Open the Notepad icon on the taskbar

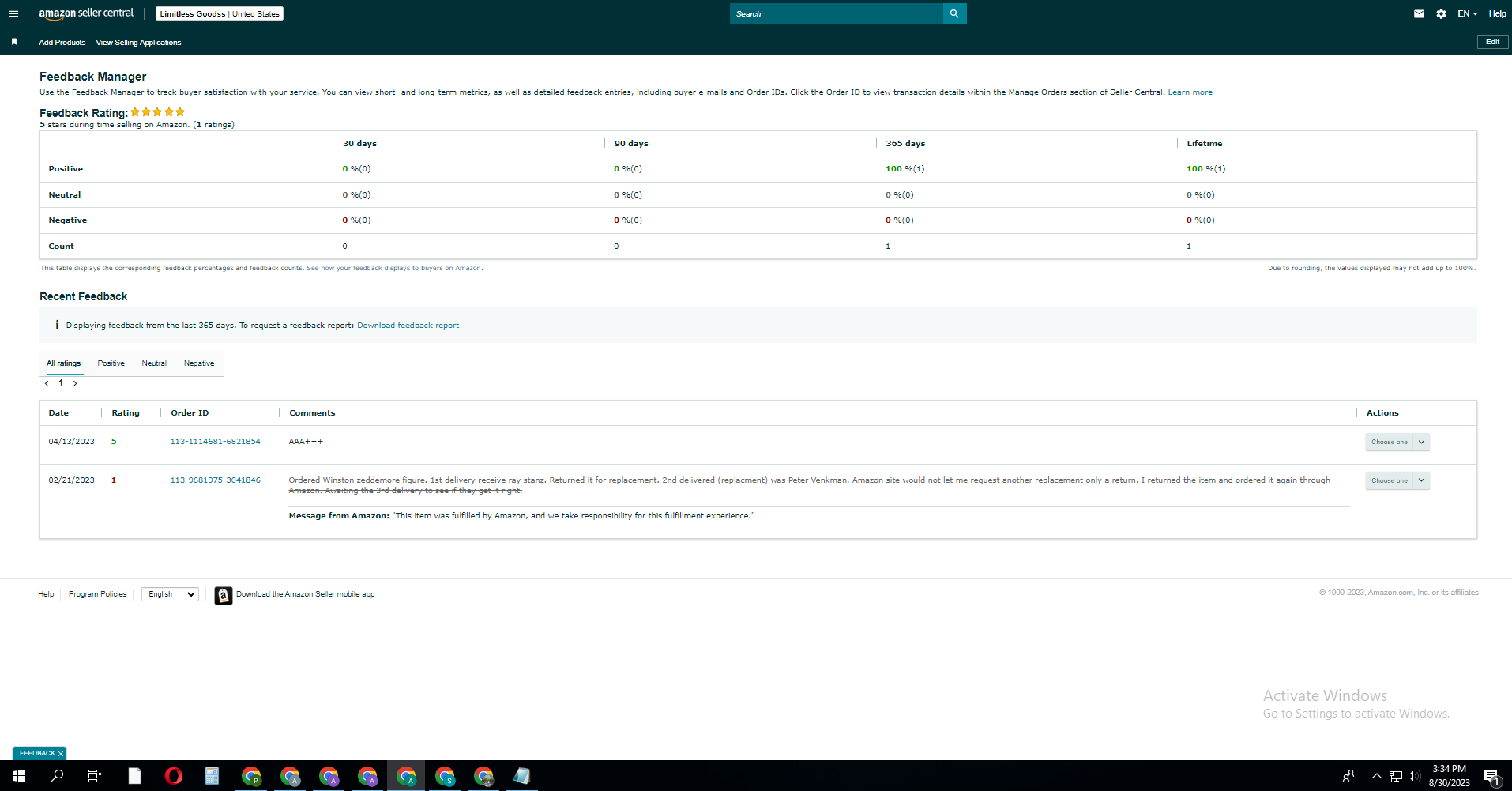521,776
